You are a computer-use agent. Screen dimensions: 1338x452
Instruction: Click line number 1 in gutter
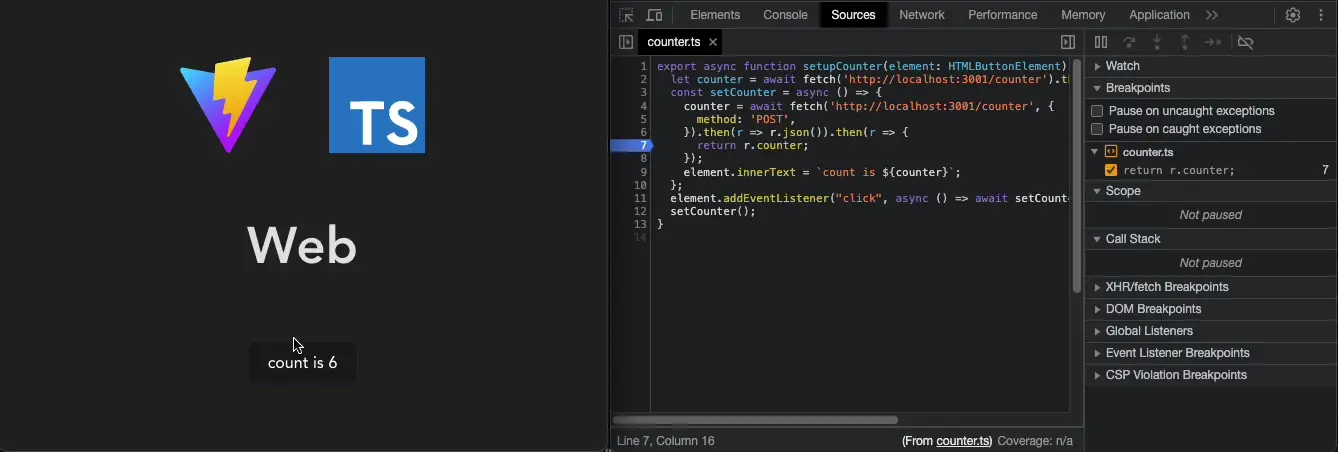coord(643,66)
